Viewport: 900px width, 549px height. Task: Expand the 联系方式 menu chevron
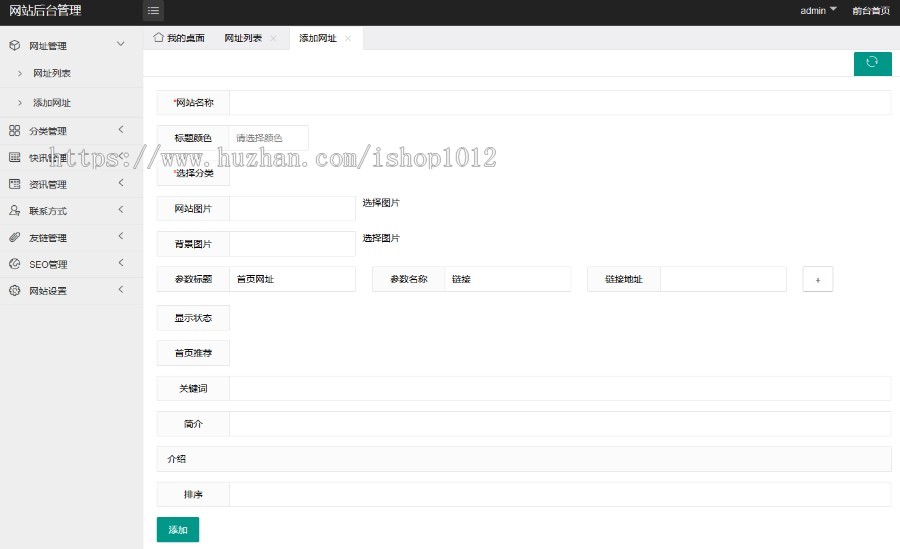point(121,210)
